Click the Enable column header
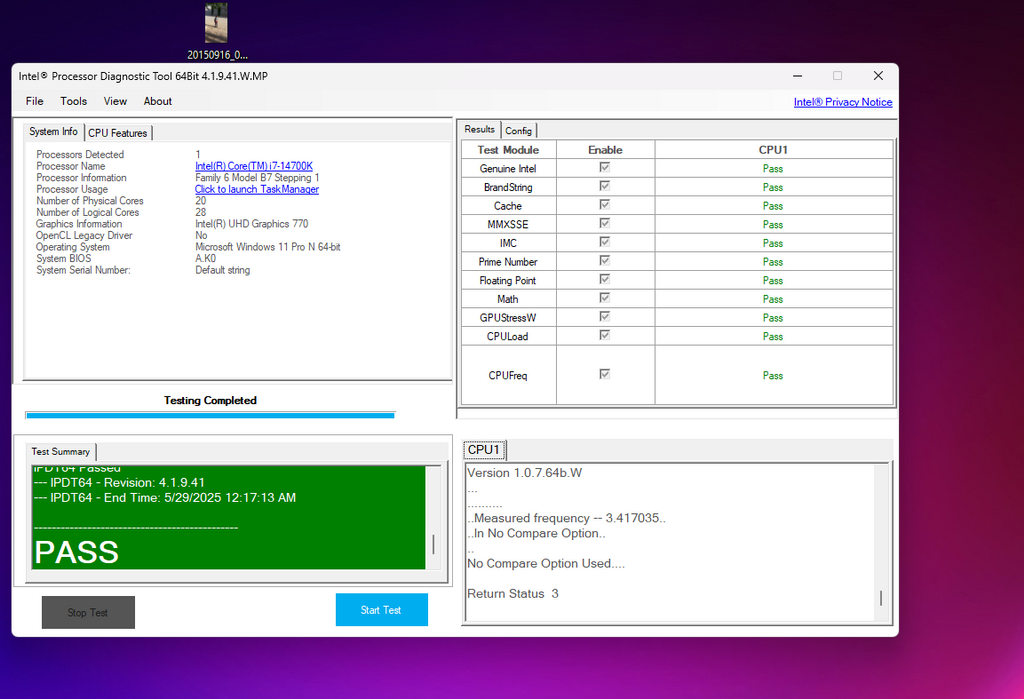 (605, 150)
